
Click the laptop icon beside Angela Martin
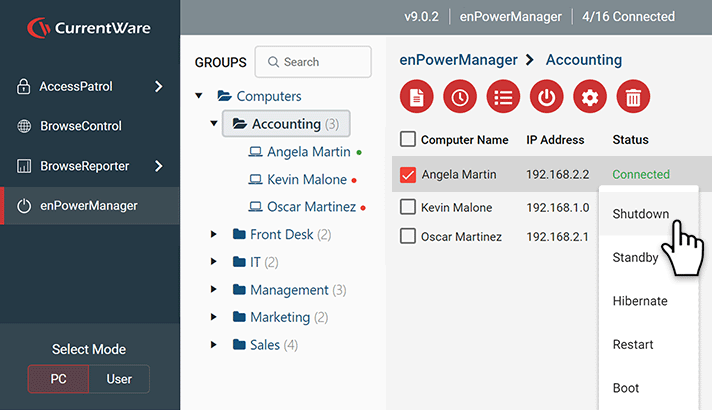tap(255, 152)
